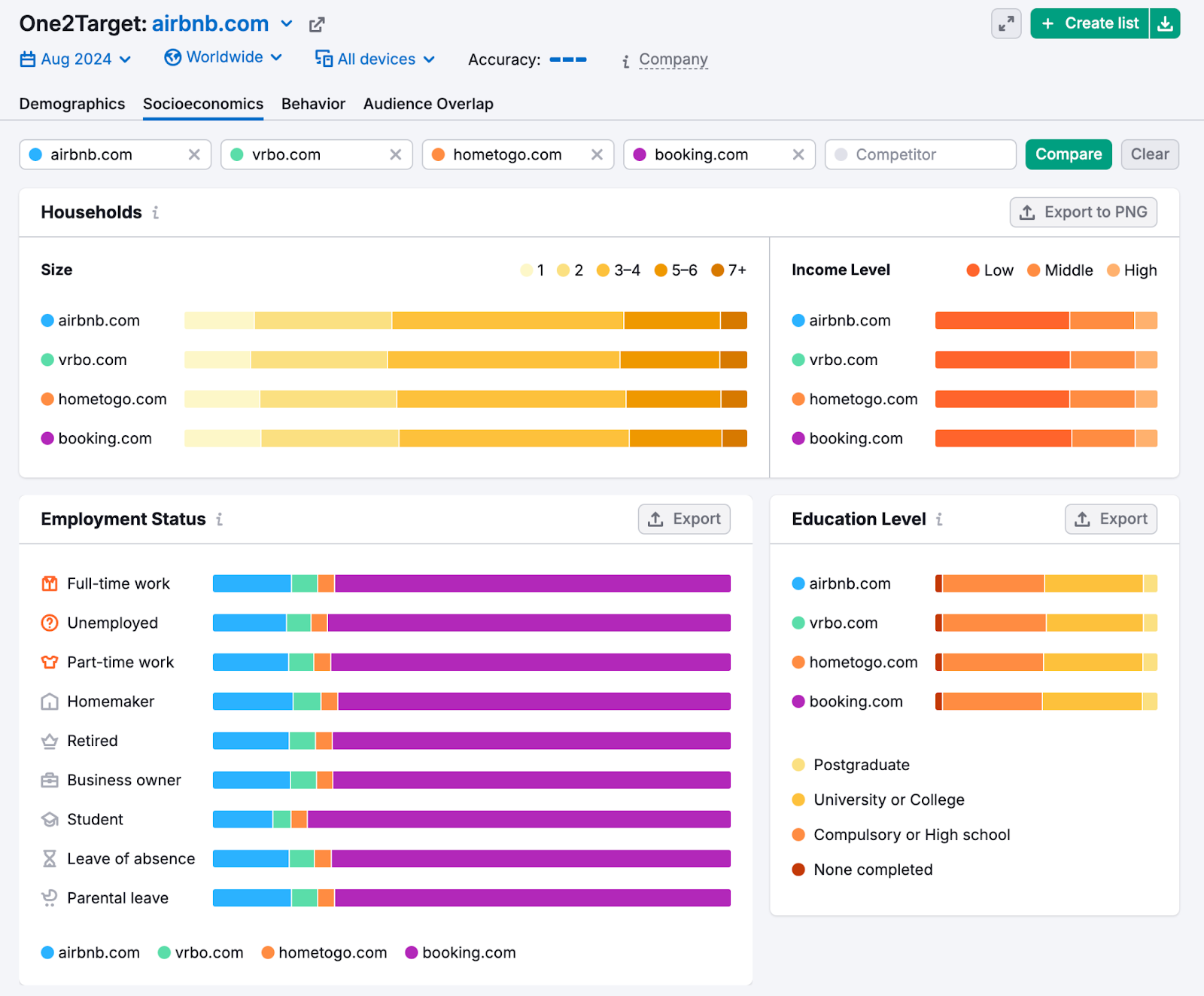Click the globe icon beside Worldwide
1204x996 pixels.
click(173, 57)
